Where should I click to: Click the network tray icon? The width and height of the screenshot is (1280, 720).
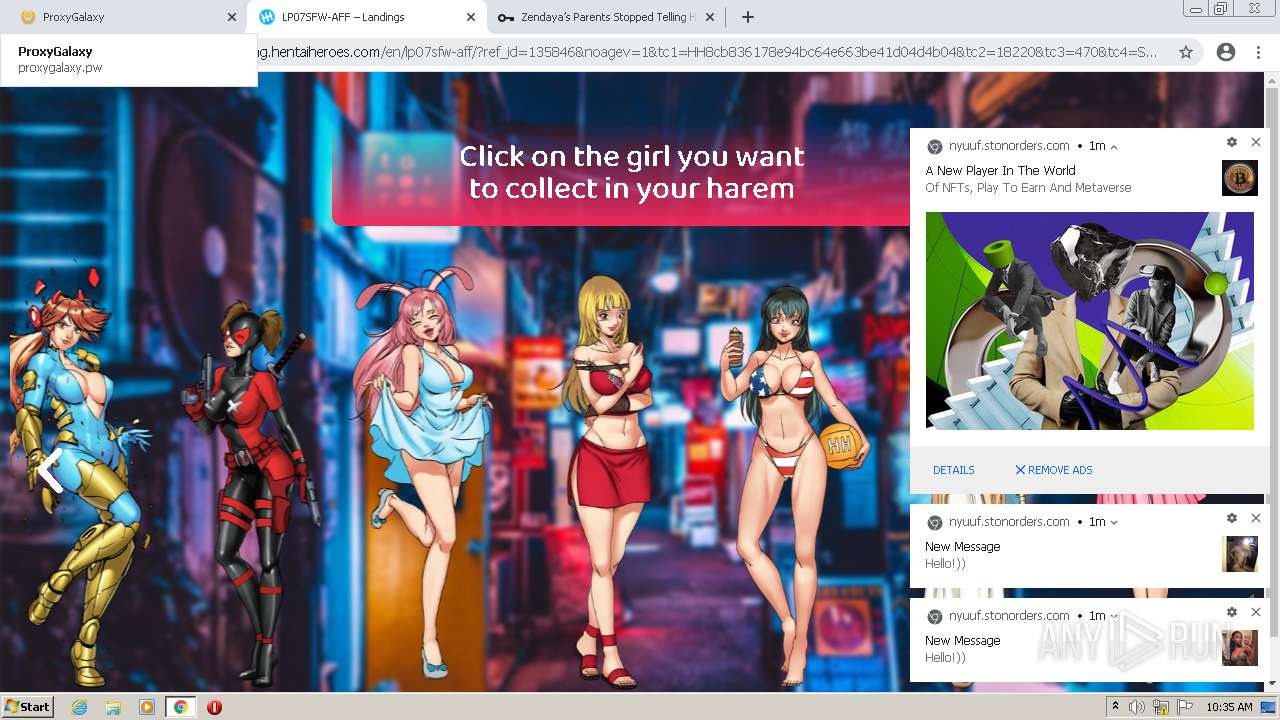1161,707
